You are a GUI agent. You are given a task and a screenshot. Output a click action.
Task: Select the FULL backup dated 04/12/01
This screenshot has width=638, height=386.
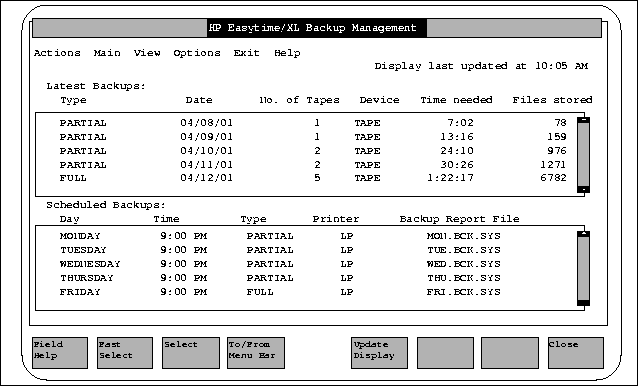(x=313, y=178)
